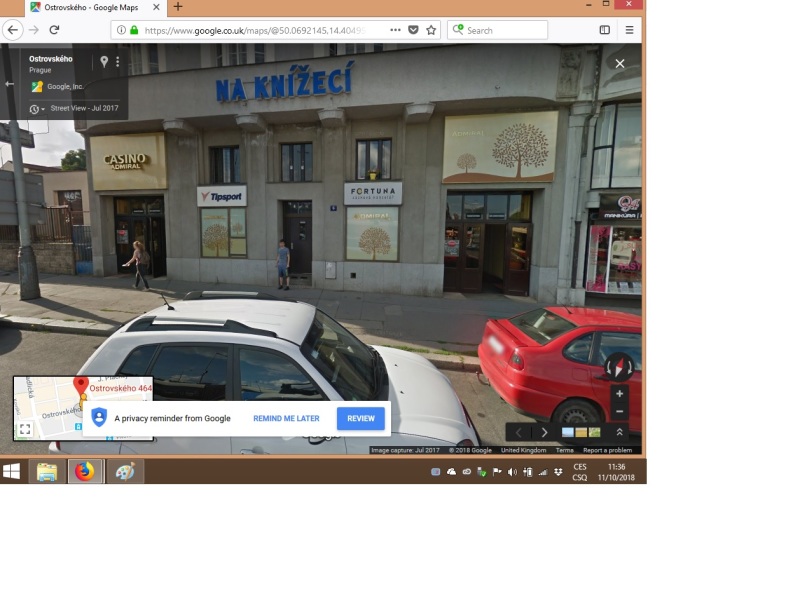Save to Pocket icon in address bar
This screenshot has height=615, width=800.
tap(414, 30)
